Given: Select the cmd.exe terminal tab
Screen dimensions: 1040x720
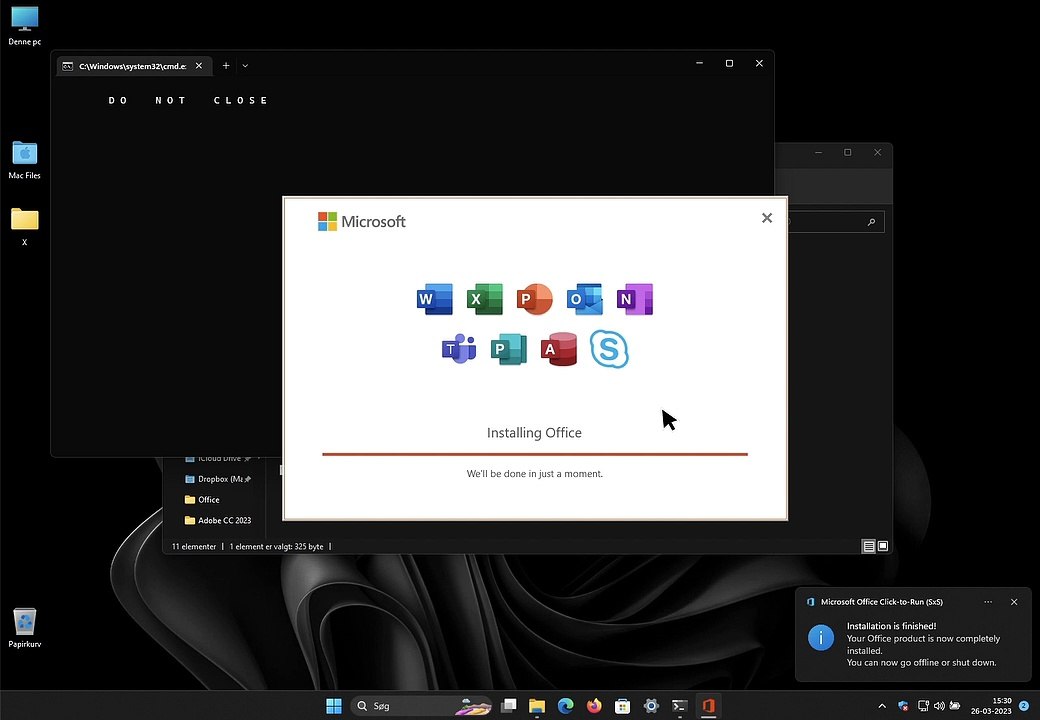Looking at the screenshot, I should (135, 66).
